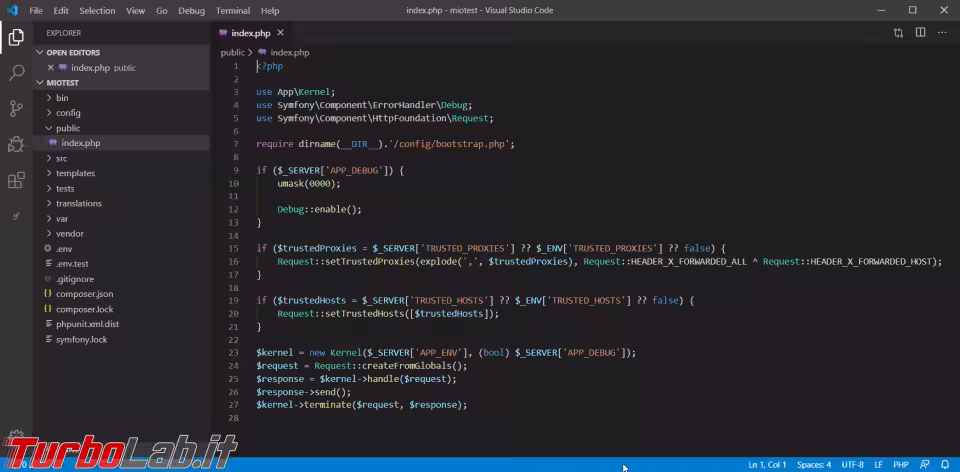
Task: Click the UTF-8 encoding selector
Action: pos(852,465)
